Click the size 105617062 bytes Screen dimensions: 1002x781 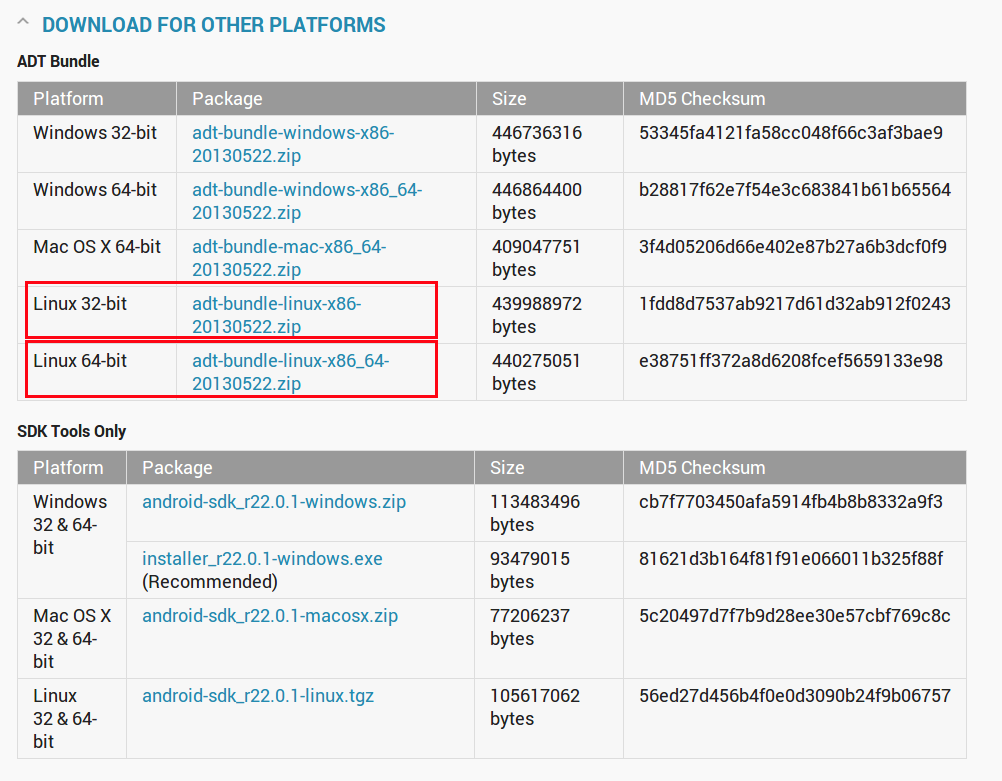click(535, 706)
